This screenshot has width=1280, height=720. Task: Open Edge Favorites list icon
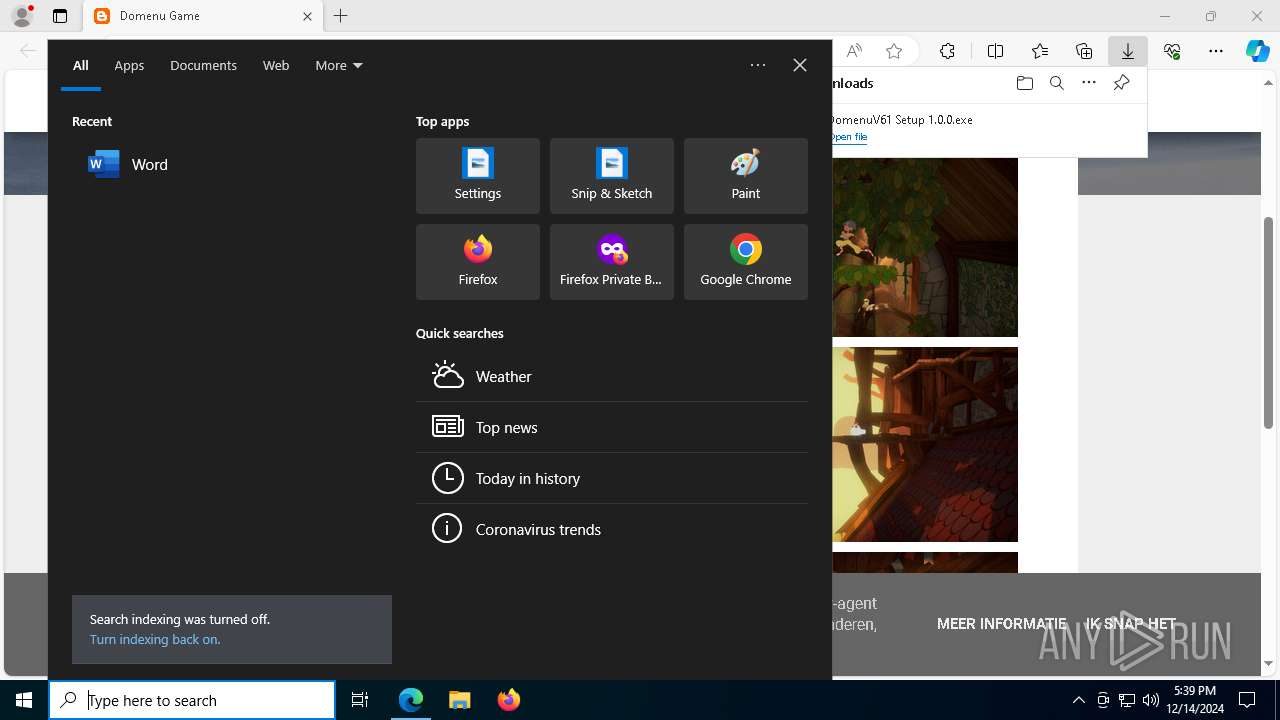pyautogui.click(x=1039, y=51)
